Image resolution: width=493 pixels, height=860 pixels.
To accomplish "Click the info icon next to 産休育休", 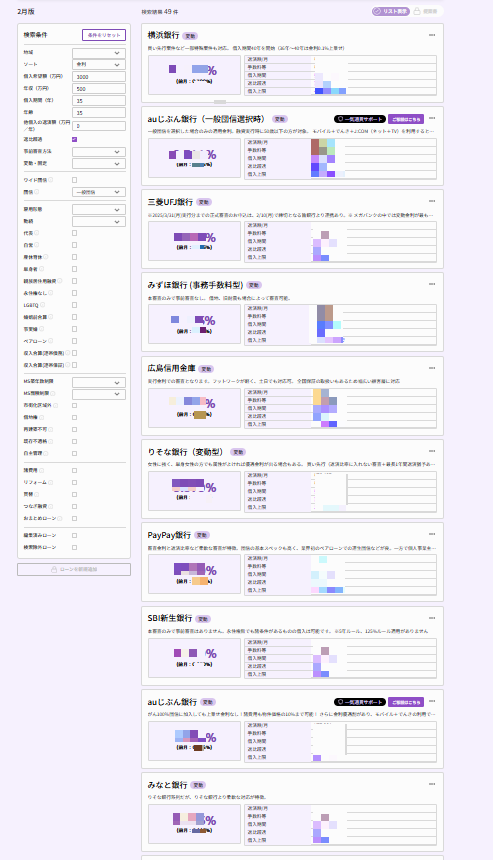I will [x=46, y=257].
